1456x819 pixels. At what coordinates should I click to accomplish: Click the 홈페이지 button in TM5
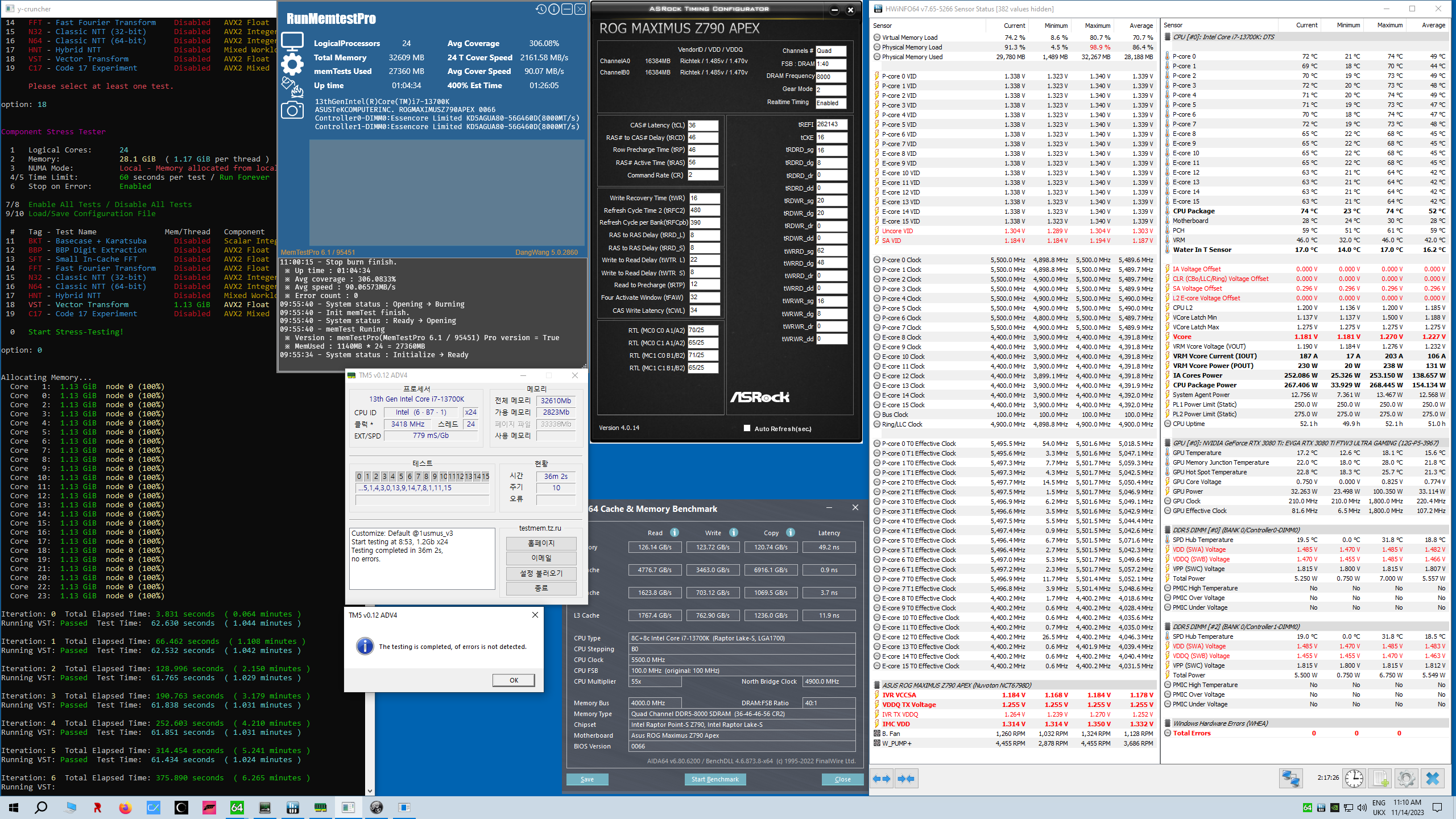tap(541, 543)
